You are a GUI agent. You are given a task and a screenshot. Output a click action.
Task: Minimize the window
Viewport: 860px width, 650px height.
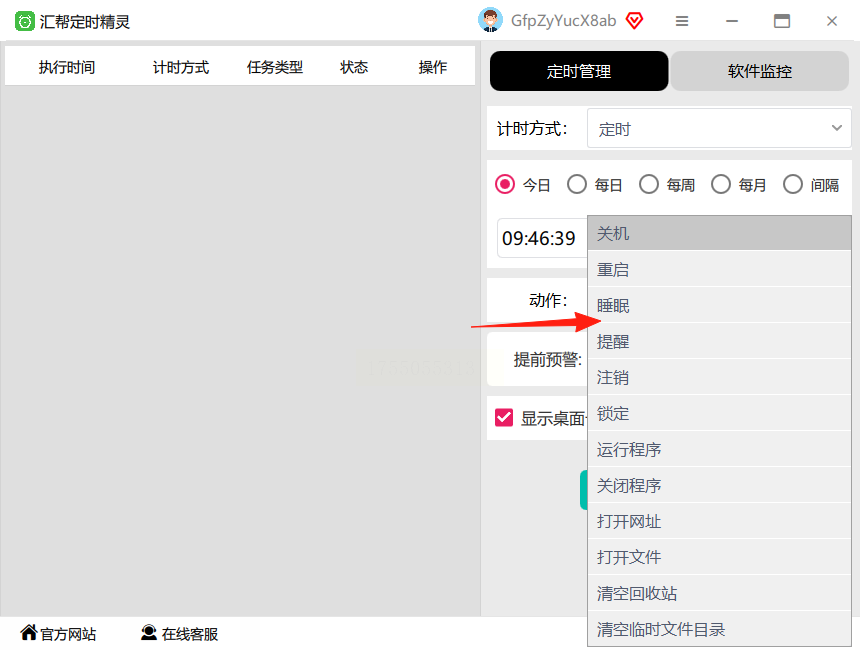point(732,21)
